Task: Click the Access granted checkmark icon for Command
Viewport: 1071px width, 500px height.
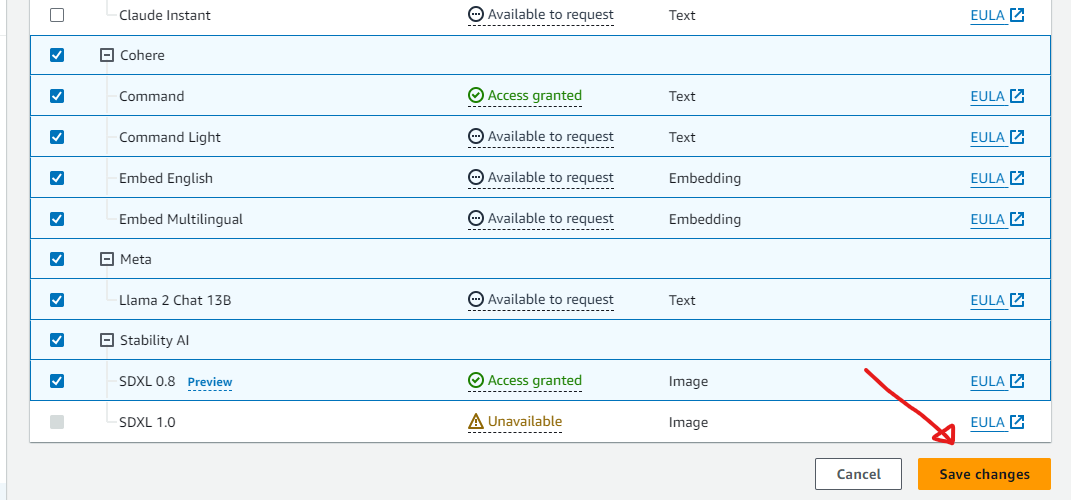Action: coord(476,96)
